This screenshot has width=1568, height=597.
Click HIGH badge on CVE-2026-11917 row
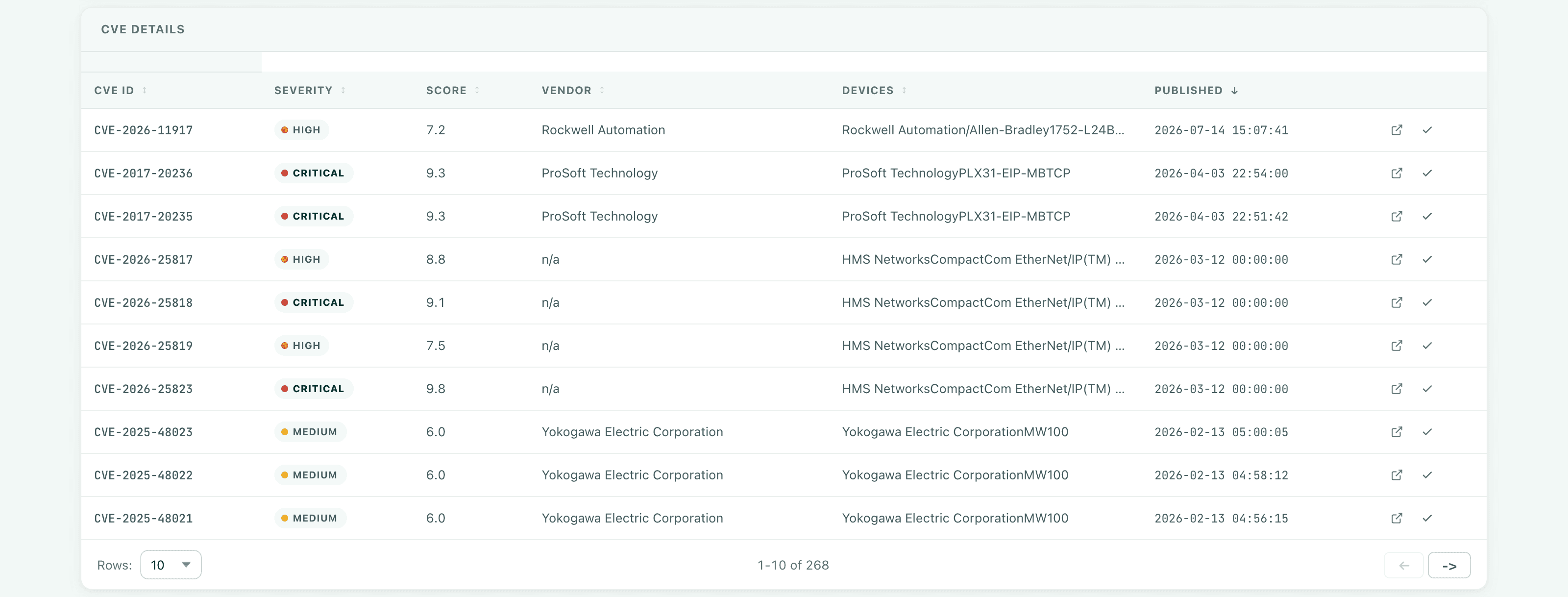click(x=301, y=130)
